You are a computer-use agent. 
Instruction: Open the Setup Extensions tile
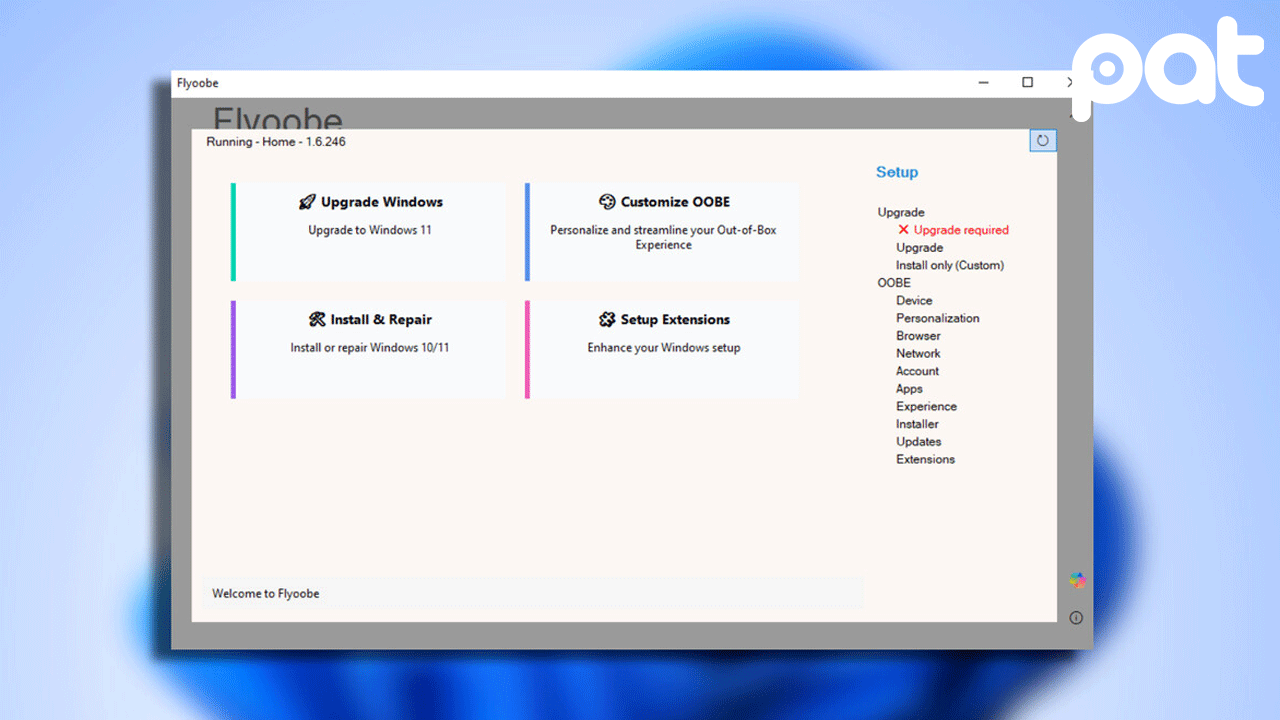tap(662, 350)
